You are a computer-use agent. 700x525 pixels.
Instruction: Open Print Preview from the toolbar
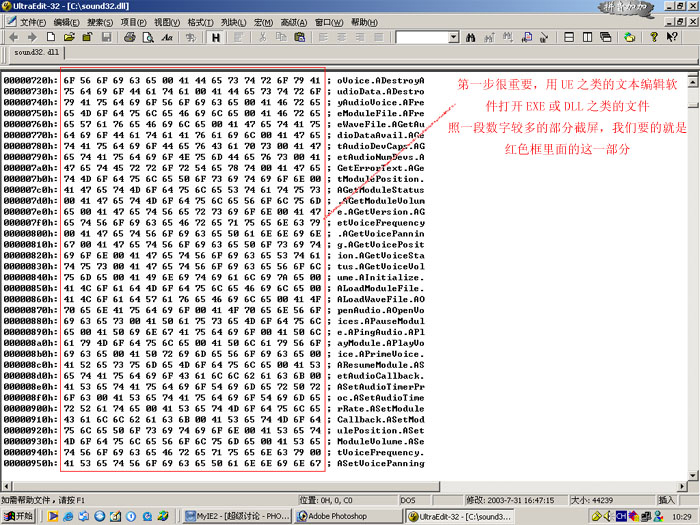coord(148,38)
